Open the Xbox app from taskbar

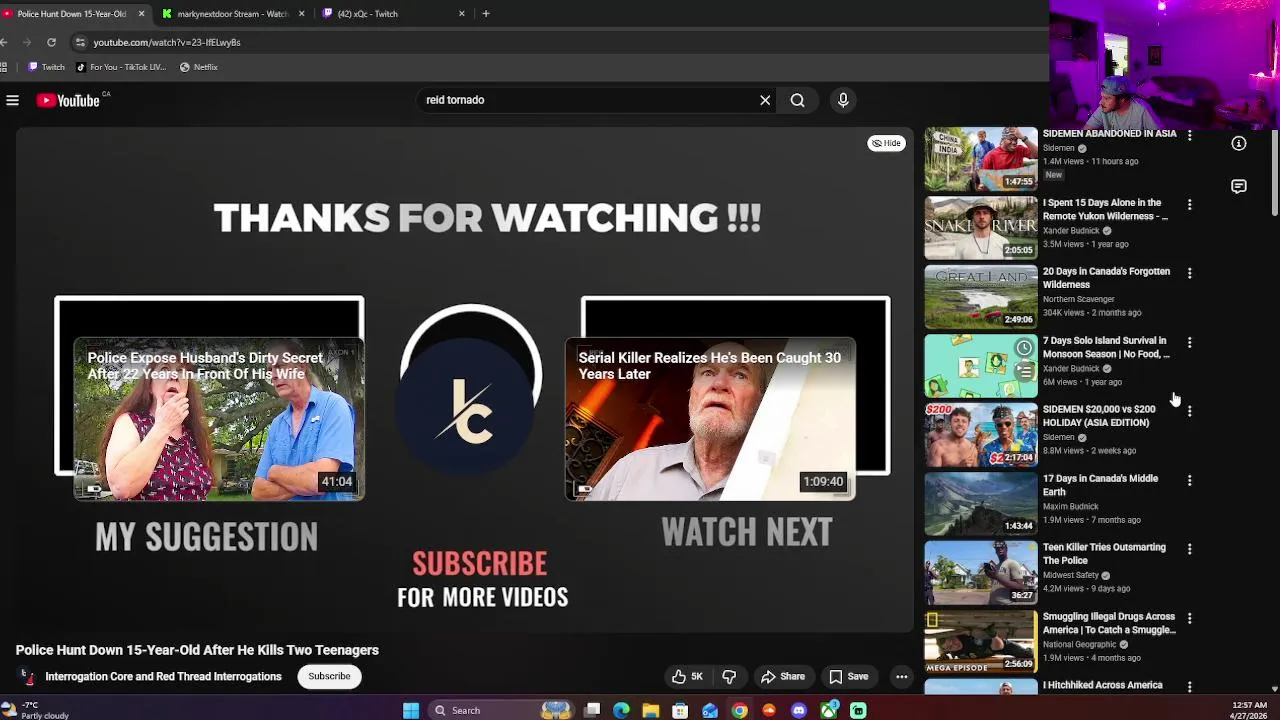(x=828, y=711)
